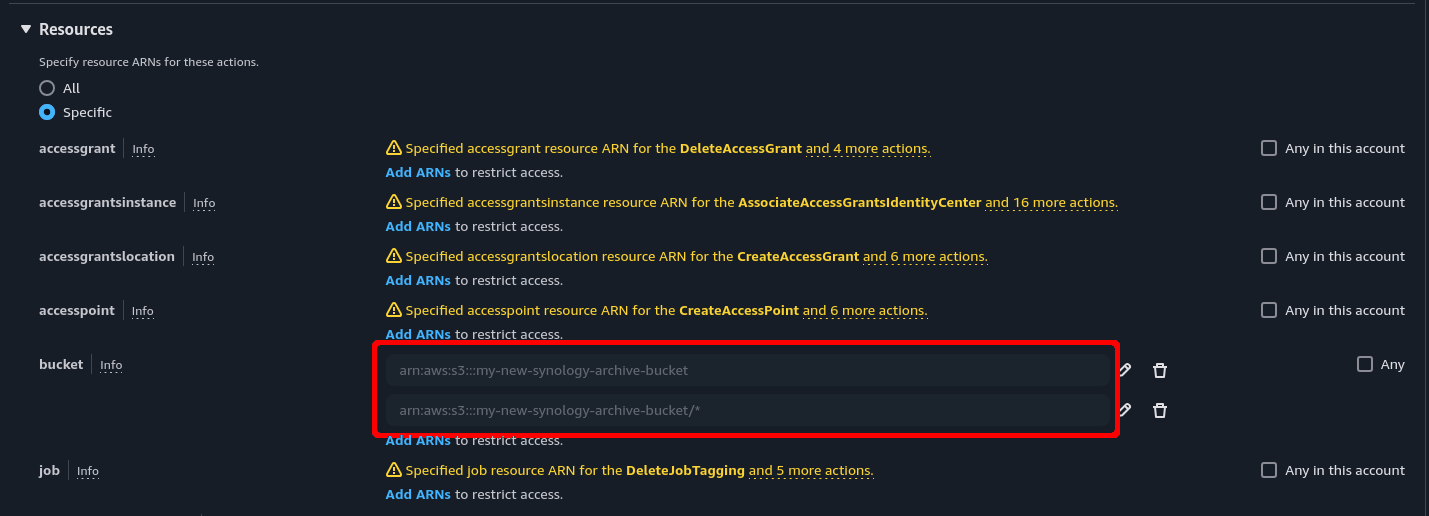1429x516 pixels.
Task: Click Add ARNs under the bucket entries
Action: 418,440
